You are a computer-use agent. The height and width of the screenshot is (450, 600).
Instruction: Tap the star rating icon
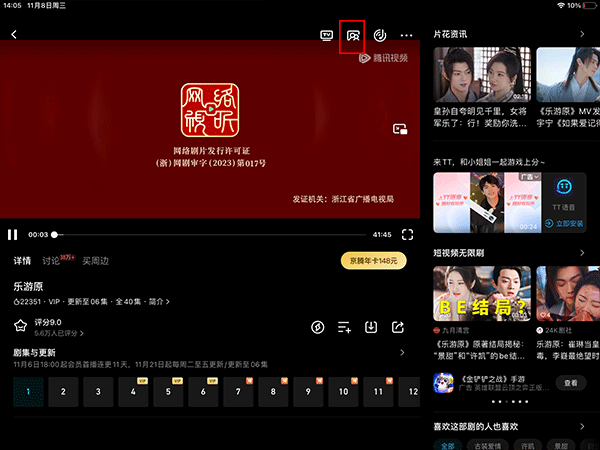20,326
